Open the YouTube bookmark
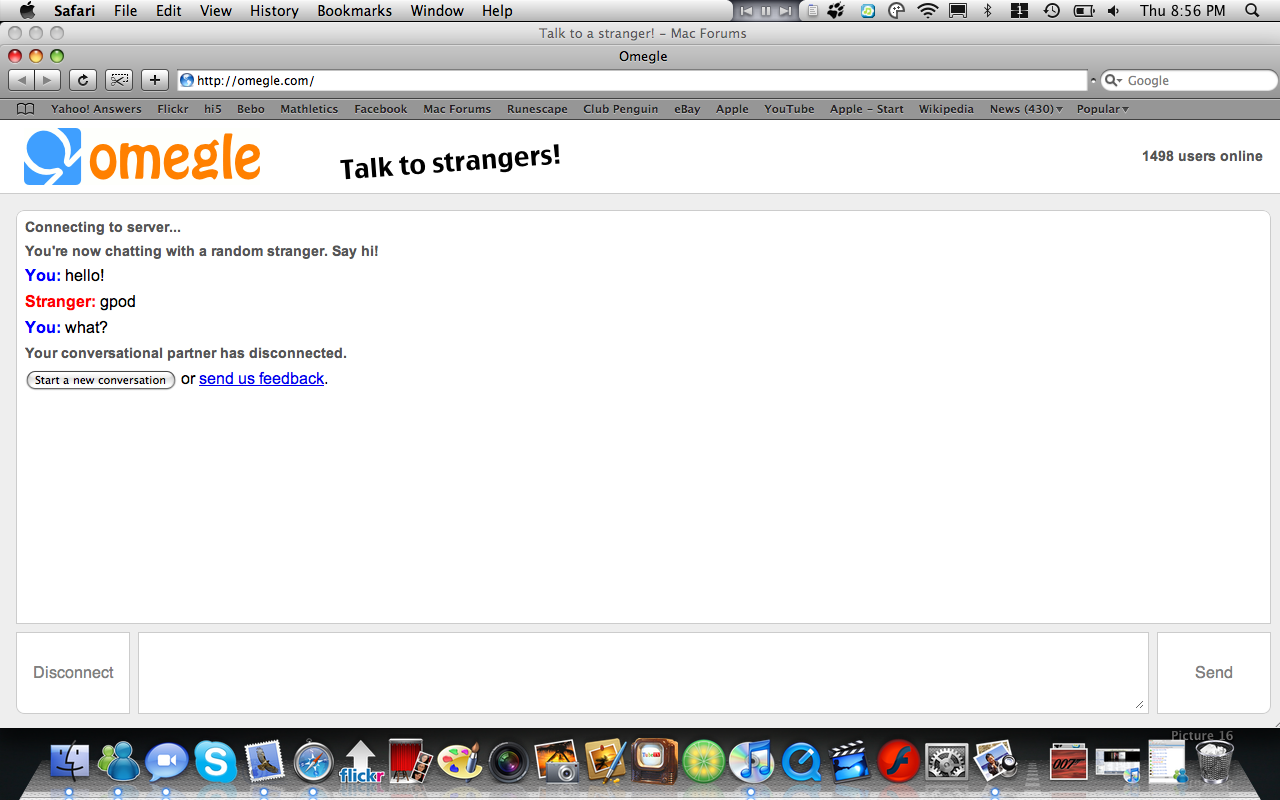This screenshot has width=1280, height=800. coord(789,109)
